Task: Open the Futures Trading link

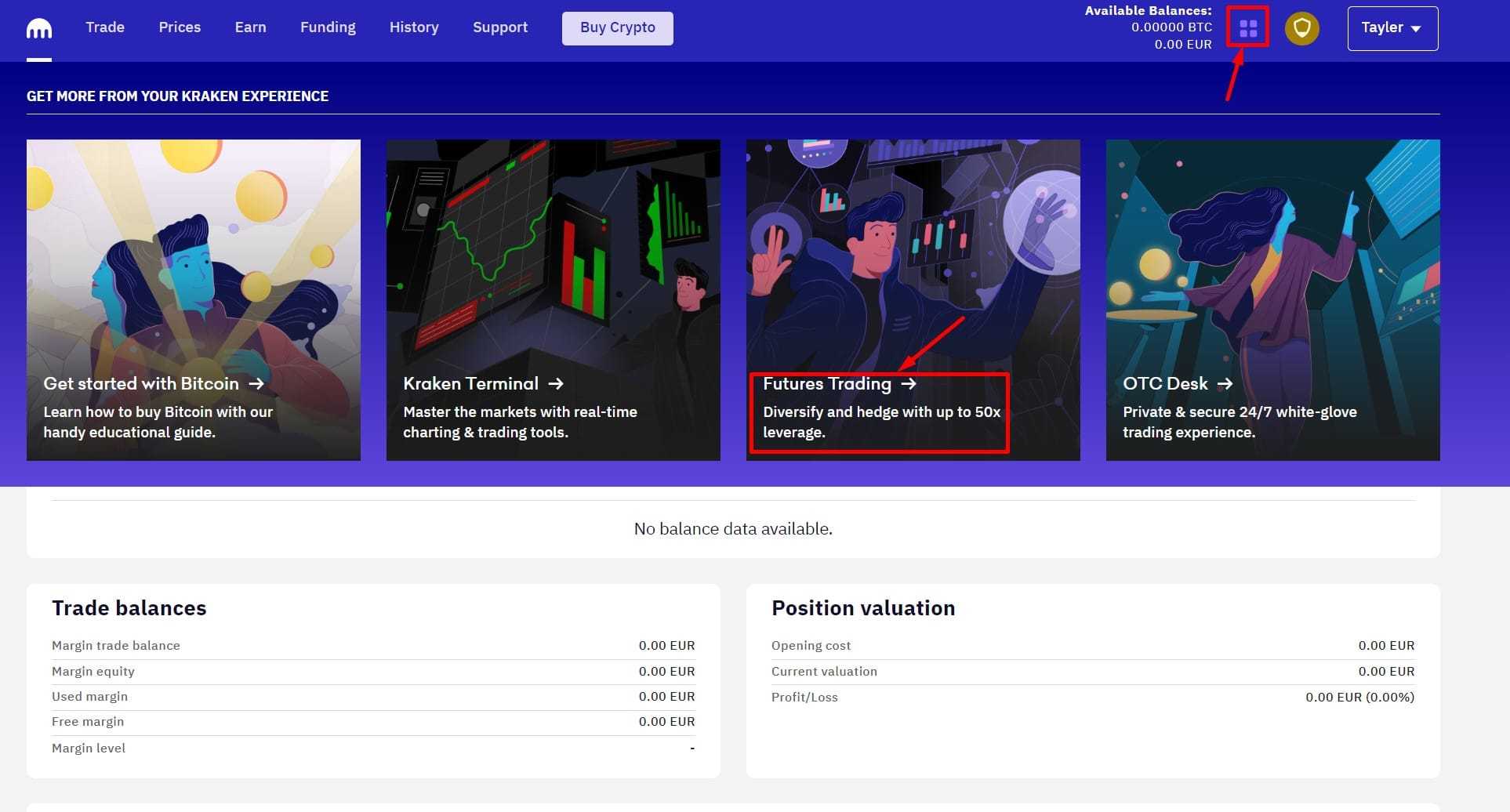Action: click(828, 383)
